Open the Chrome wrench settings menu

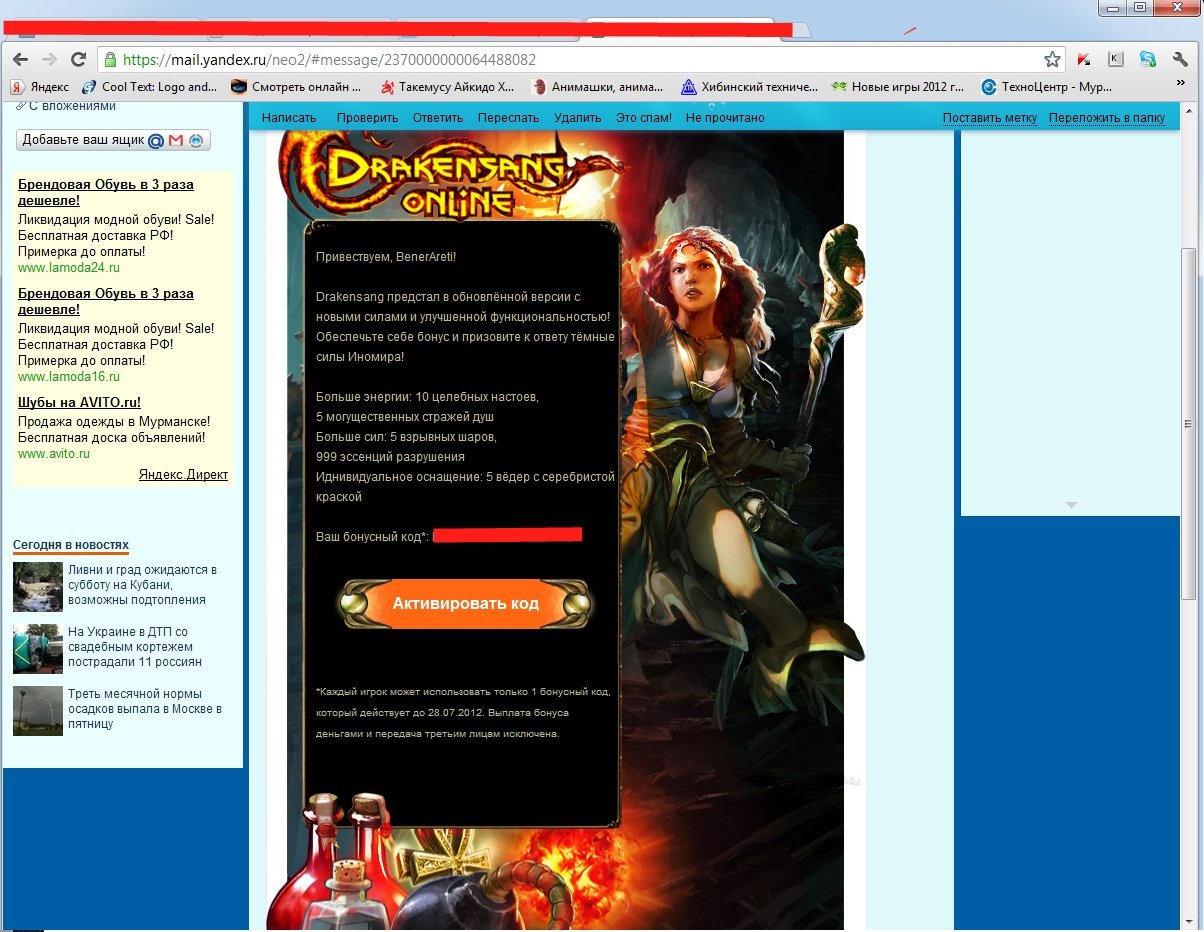[1180, 59]
